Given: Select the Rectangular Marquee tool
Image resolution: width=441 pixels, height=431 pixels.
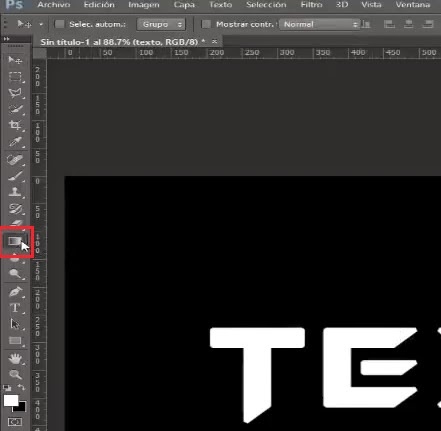Looking at the screenshot, I should [15, 77].
